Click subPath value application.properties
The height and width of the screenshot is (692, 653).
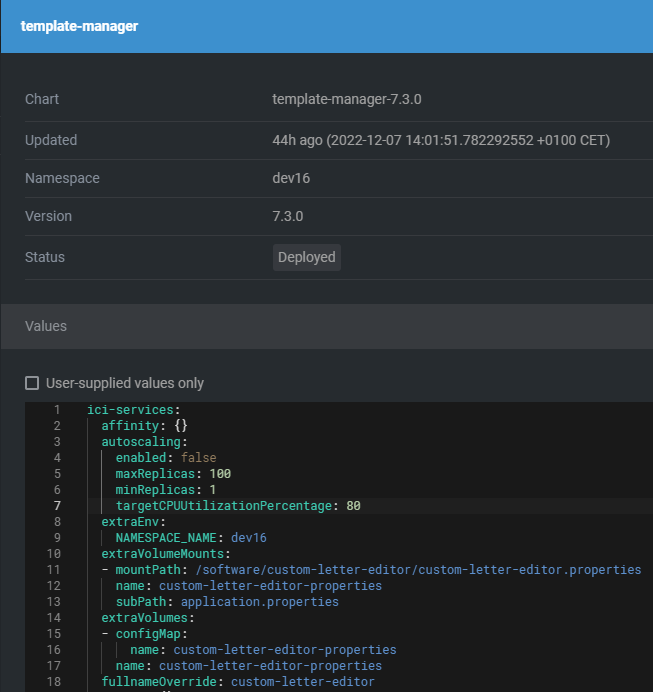pyautogui.click(x=260, y=602)
